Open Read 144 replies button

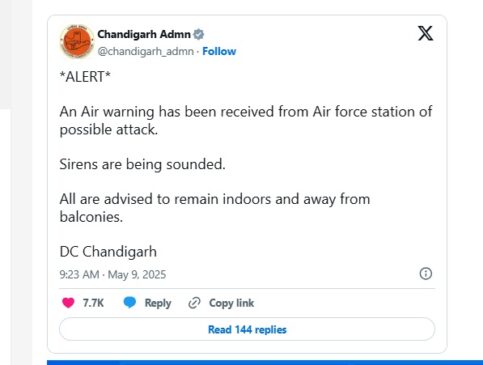click(x=247, y=329)
